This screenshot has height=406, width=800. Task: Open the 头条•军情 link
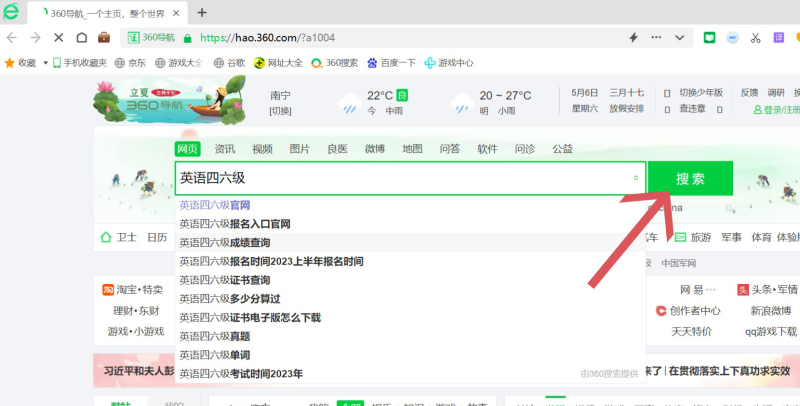pos(767,290)
